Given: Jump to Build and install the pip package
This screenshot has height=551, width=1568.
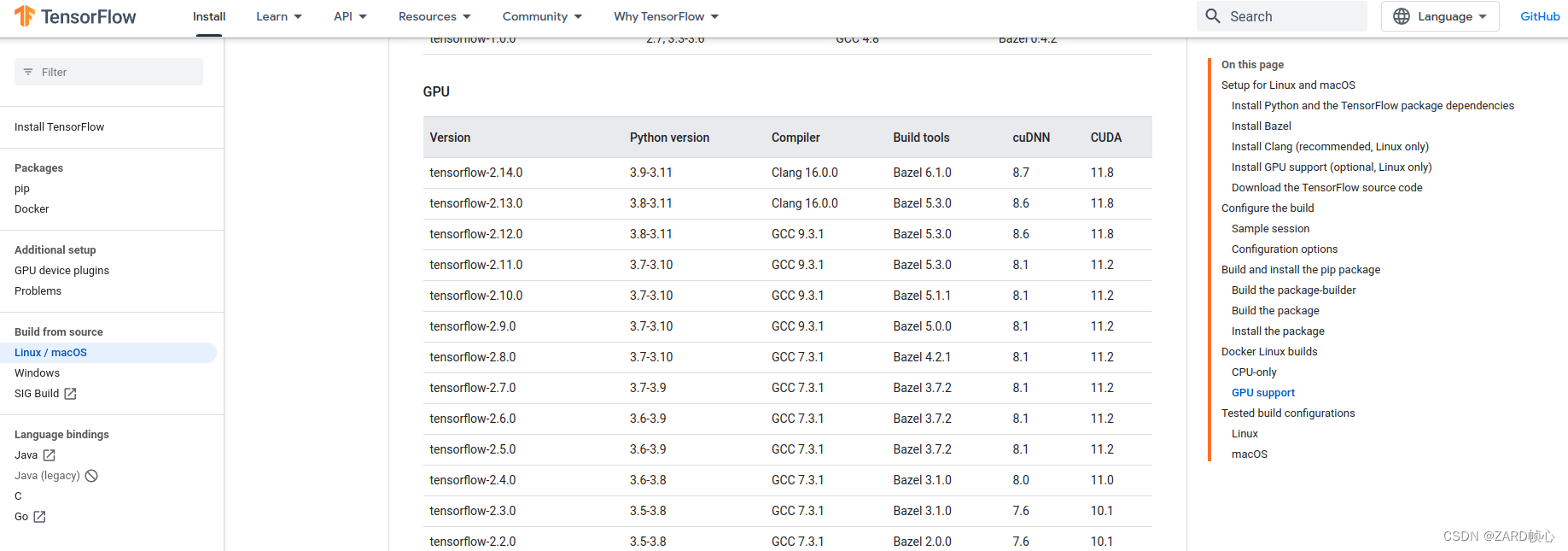Looking at the screenshot, I should point(1301,270).
